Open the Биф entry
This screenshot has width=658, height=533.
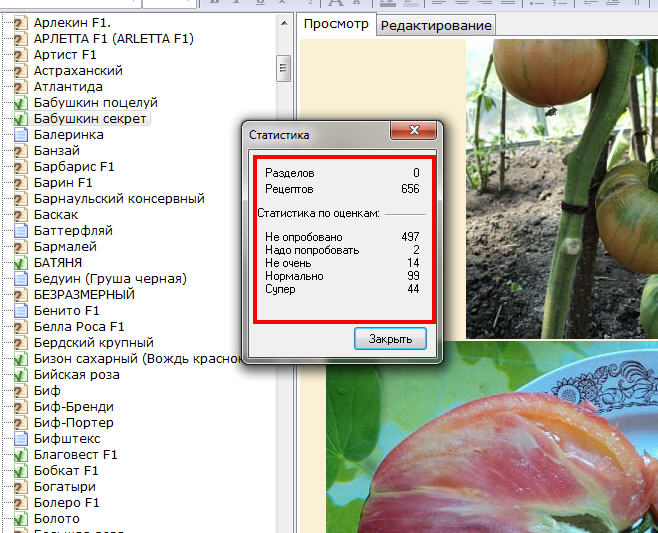tap(47, 391)
